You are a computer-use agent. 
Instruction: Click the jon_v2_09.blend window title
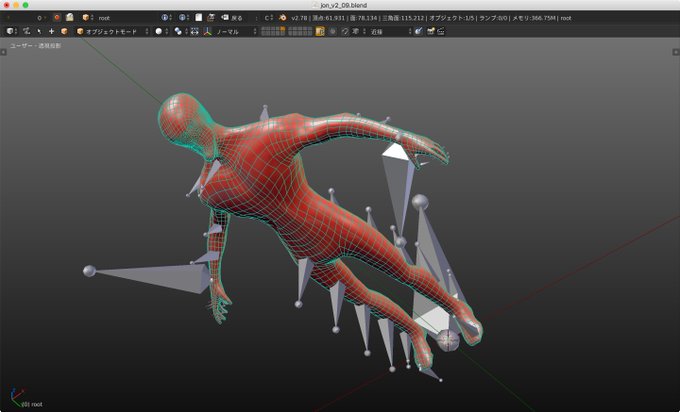pyautogui.click(x=343, y=5)
